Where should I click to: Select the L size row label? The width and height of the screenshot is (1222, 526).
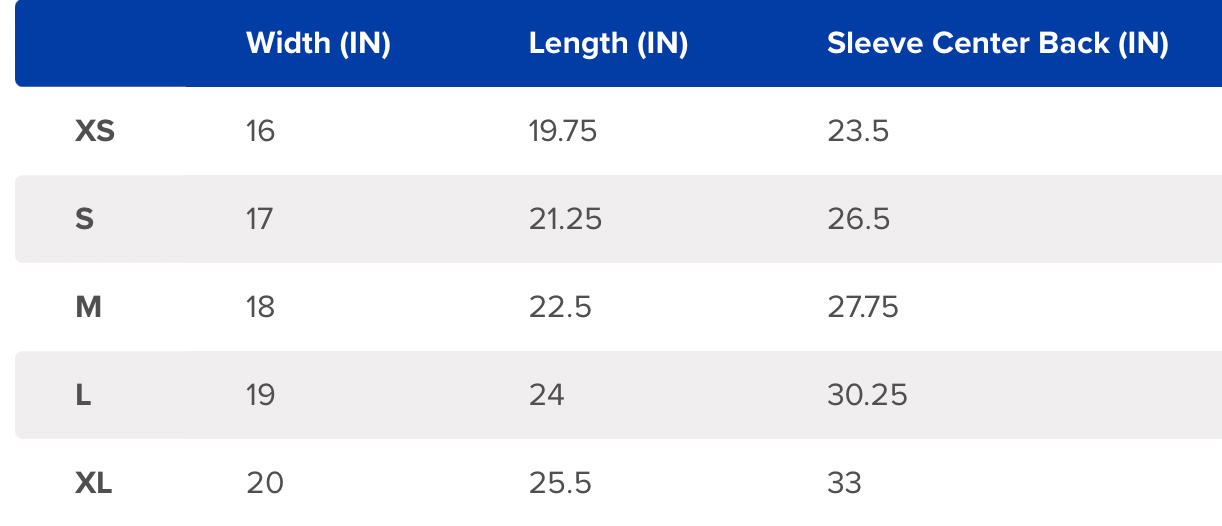coord(83,395)
